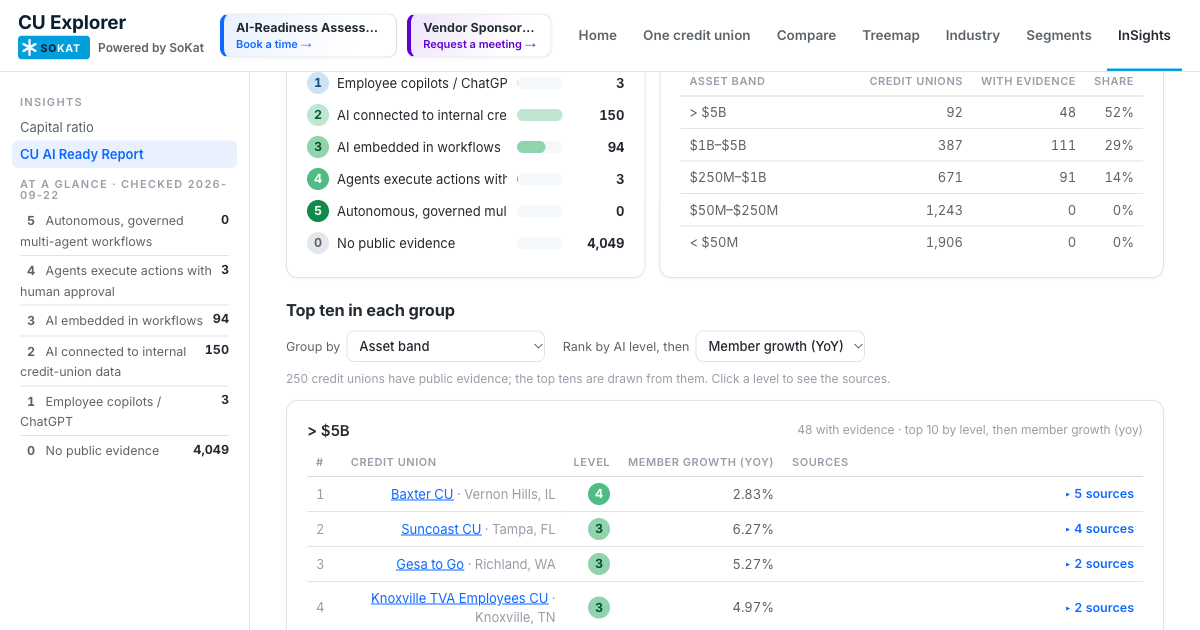The image size is (1200, 630).
Task: Click the SoKat logo badge
Action: [54, 47]
